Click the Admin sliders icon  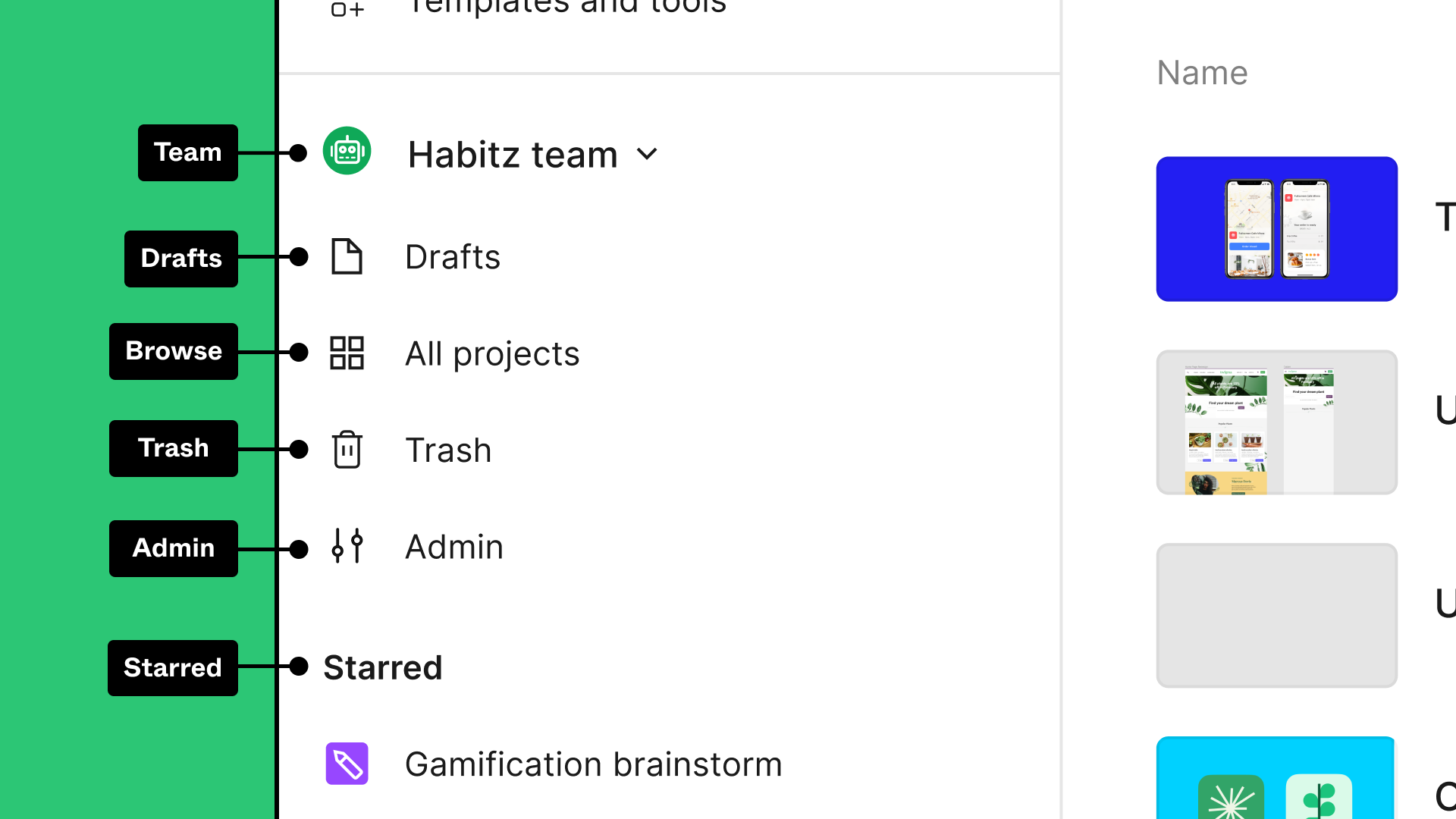347,546
